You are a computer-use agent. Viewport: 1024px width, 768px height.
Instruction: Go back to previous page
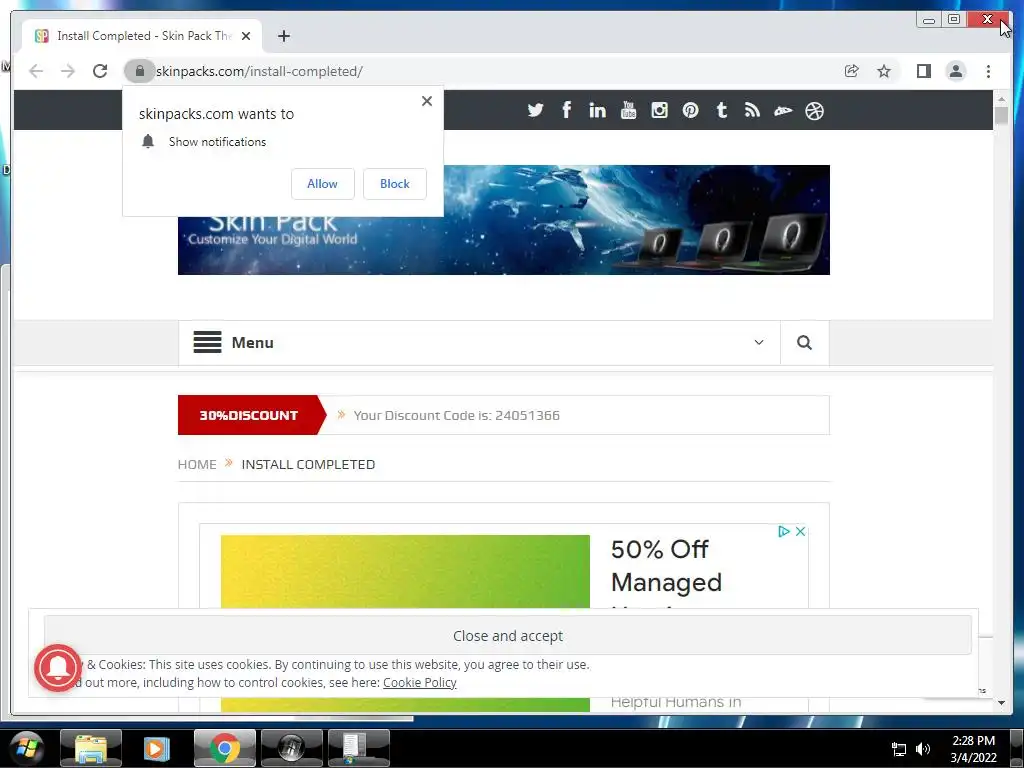coord(36,71)
